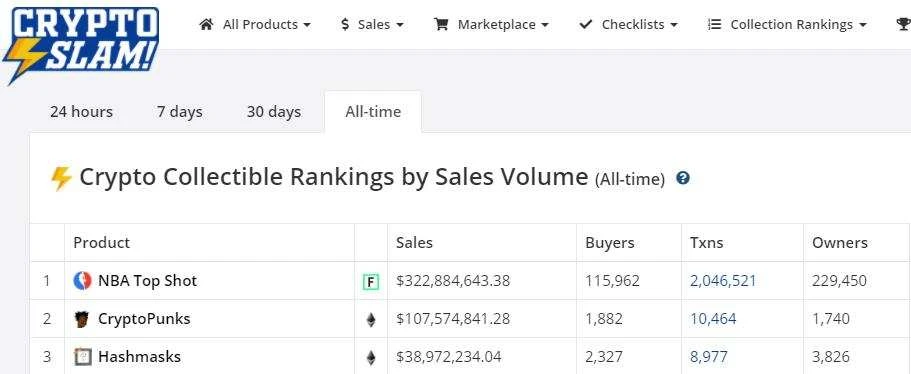The width and height of the screenshot is (911, 374).
Task: Click the Flow blockchain icon for NBA Top Shot
Action: point(371,282)
